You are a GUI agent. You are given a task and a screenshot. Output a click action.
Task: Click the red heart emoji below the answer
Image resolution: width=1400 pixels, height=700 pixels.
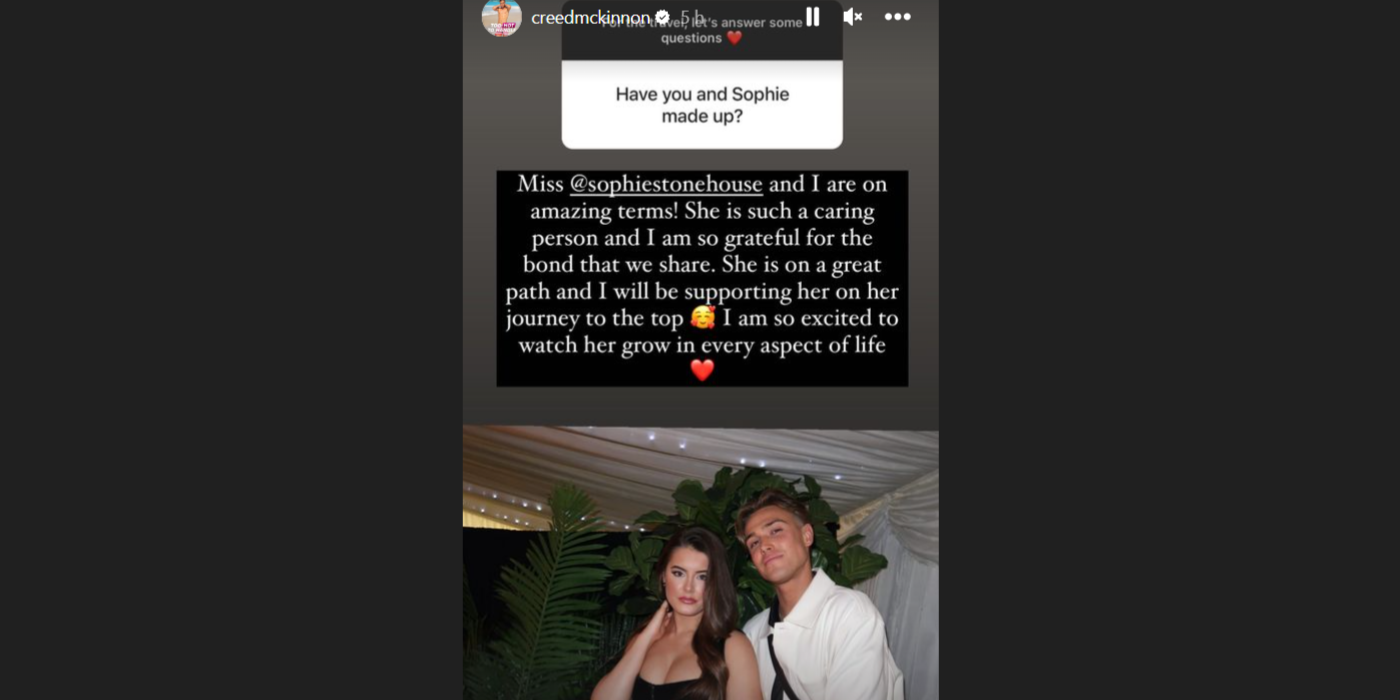coord(702,370)
